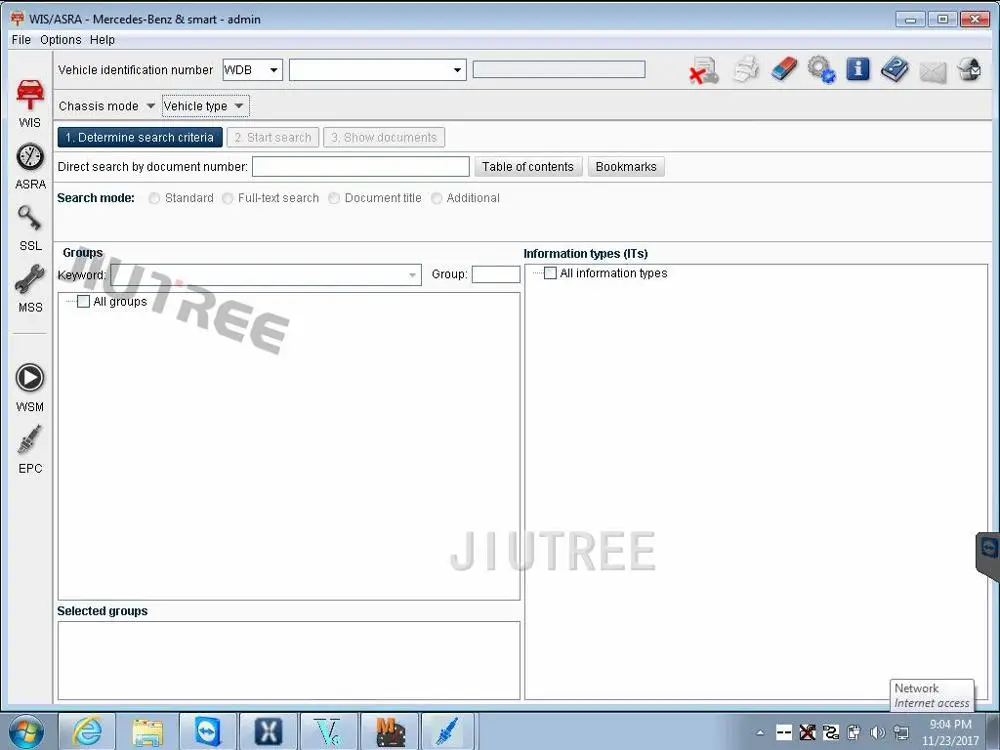This screenshot has height=750, width=1000.
Task: Open the File menu
Action: [21, 40]
